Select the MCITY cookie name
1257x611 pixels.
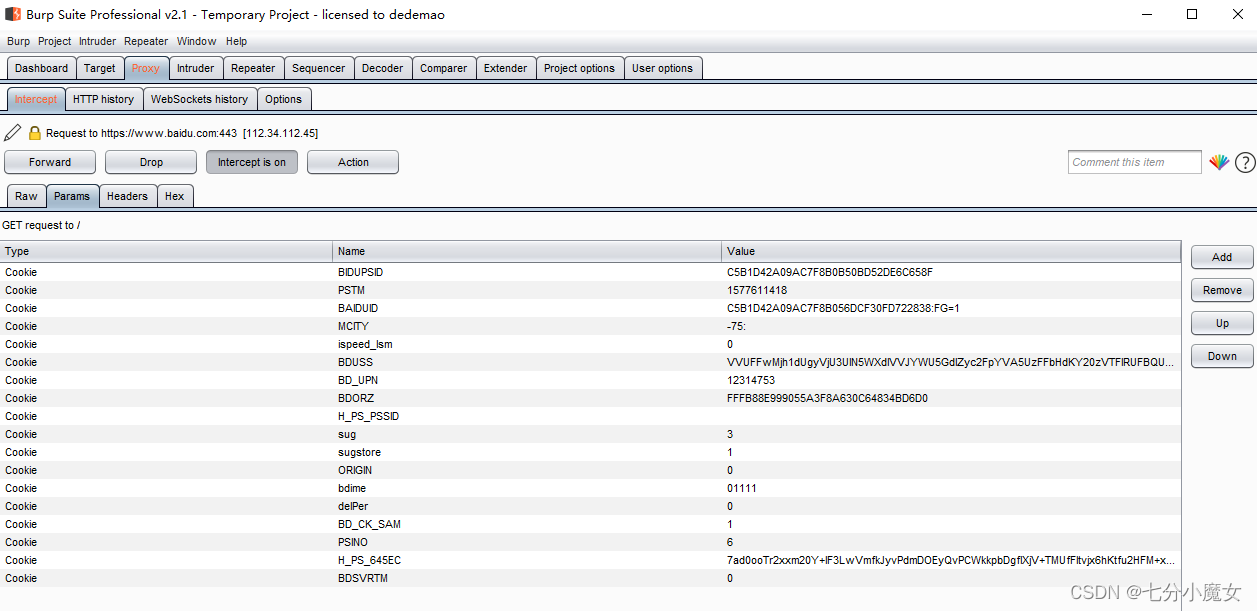pos(353,326)
